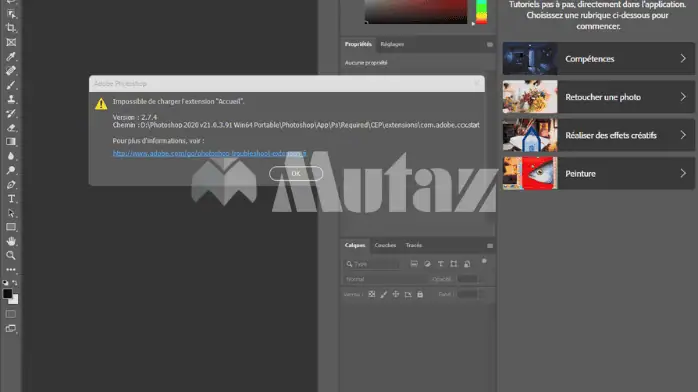The width and height of the screenshot is (698, 392).
Task: Select the Crop tool
Action: coord(11,28)
